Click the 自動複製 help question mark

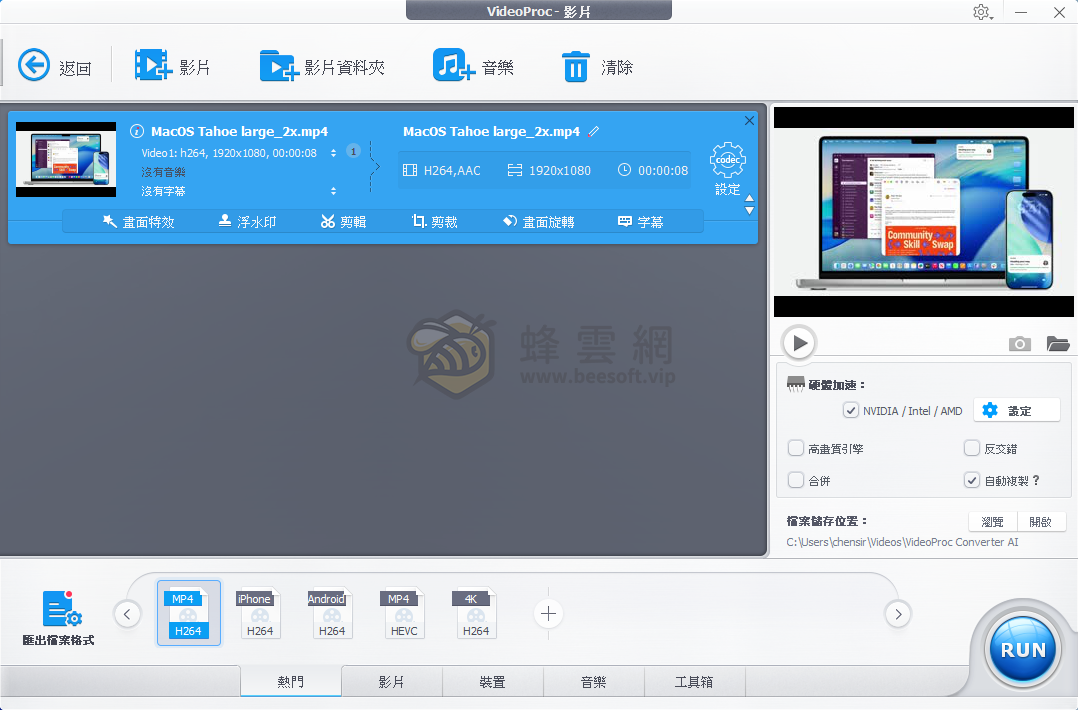click(x=1036, y=480)
